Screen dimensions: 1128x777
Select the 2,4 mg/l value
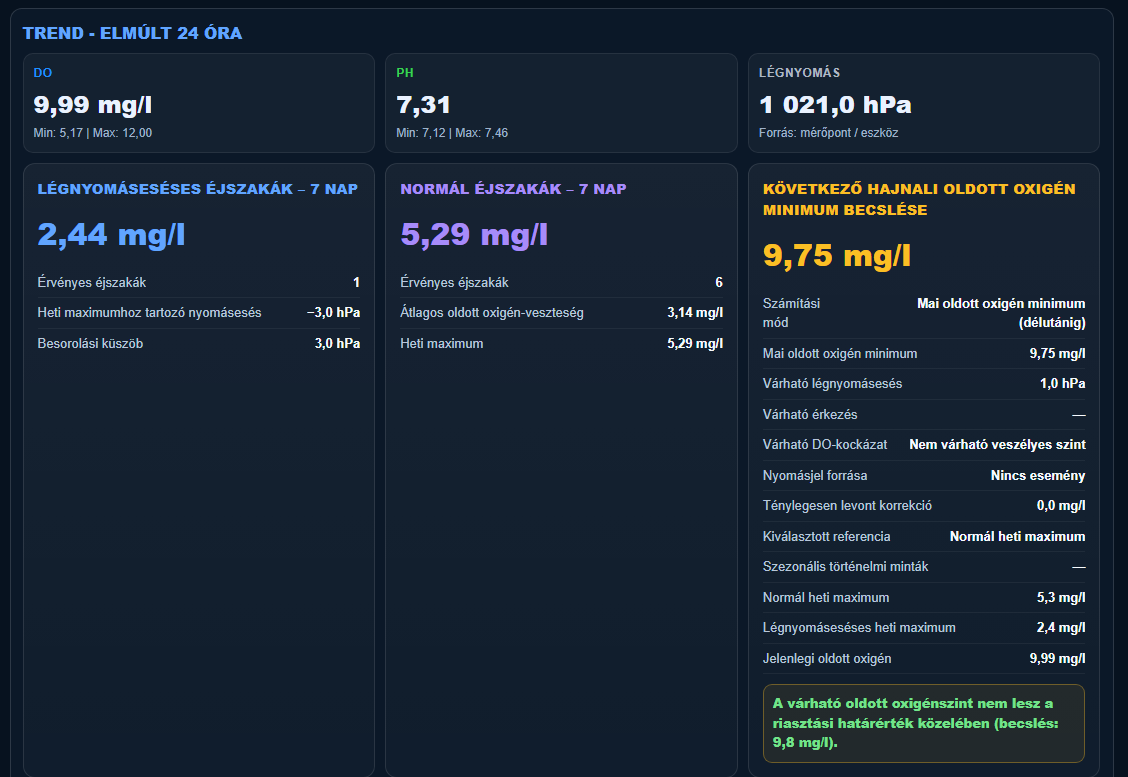point(1061,628)
